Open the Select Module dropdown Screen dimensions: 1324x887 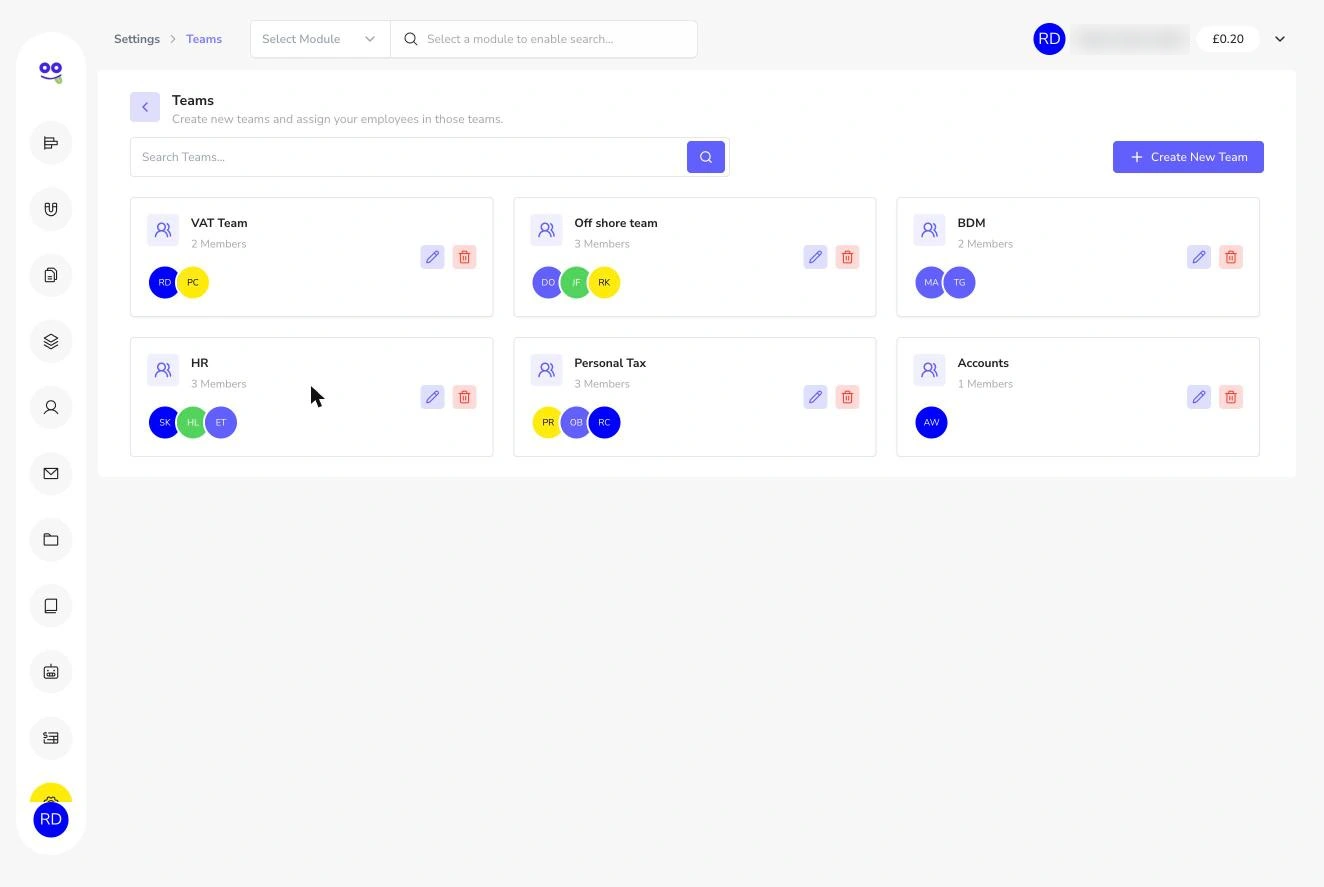pos(320,39)
